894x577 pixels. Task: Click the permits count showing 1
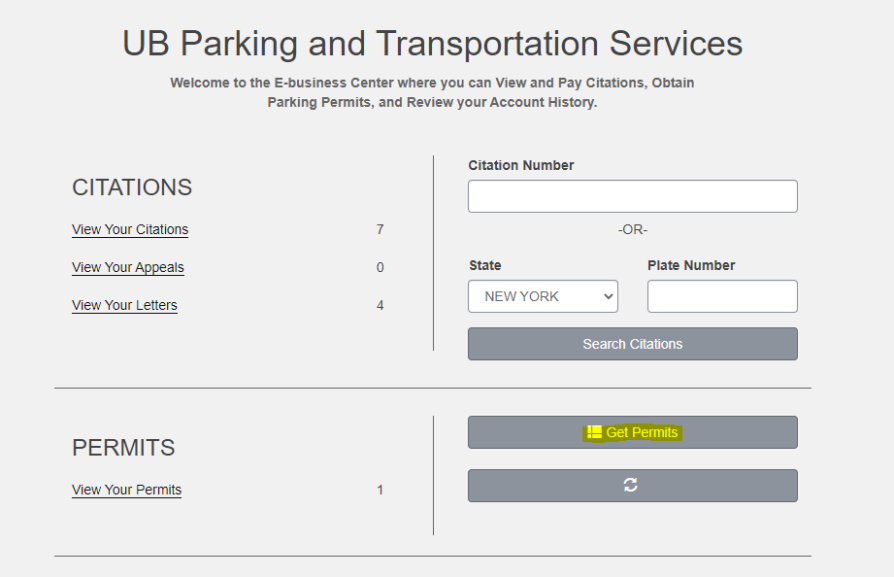tap(380, 489)
